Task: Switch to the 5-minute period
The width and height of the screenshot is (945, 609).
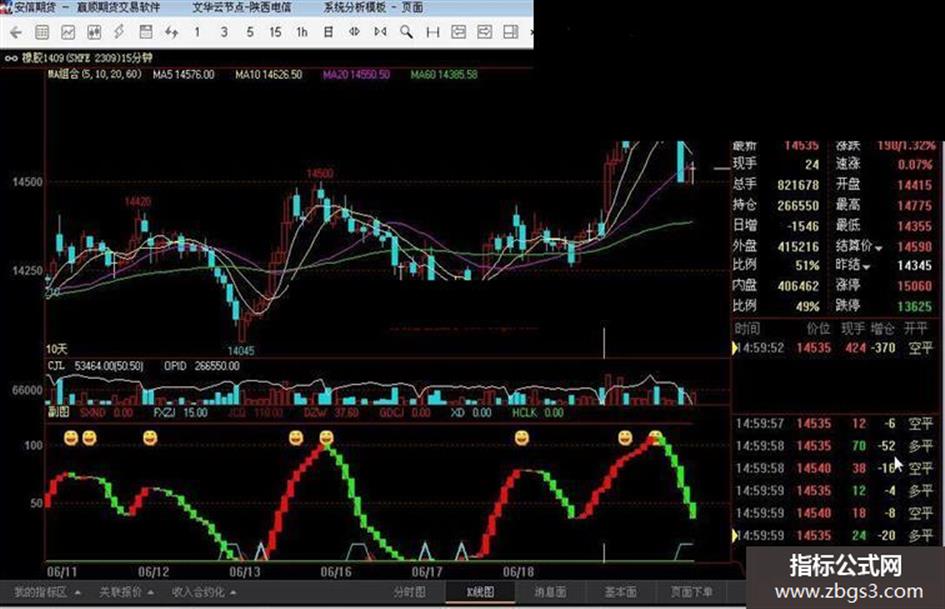Action: point(250,32)
